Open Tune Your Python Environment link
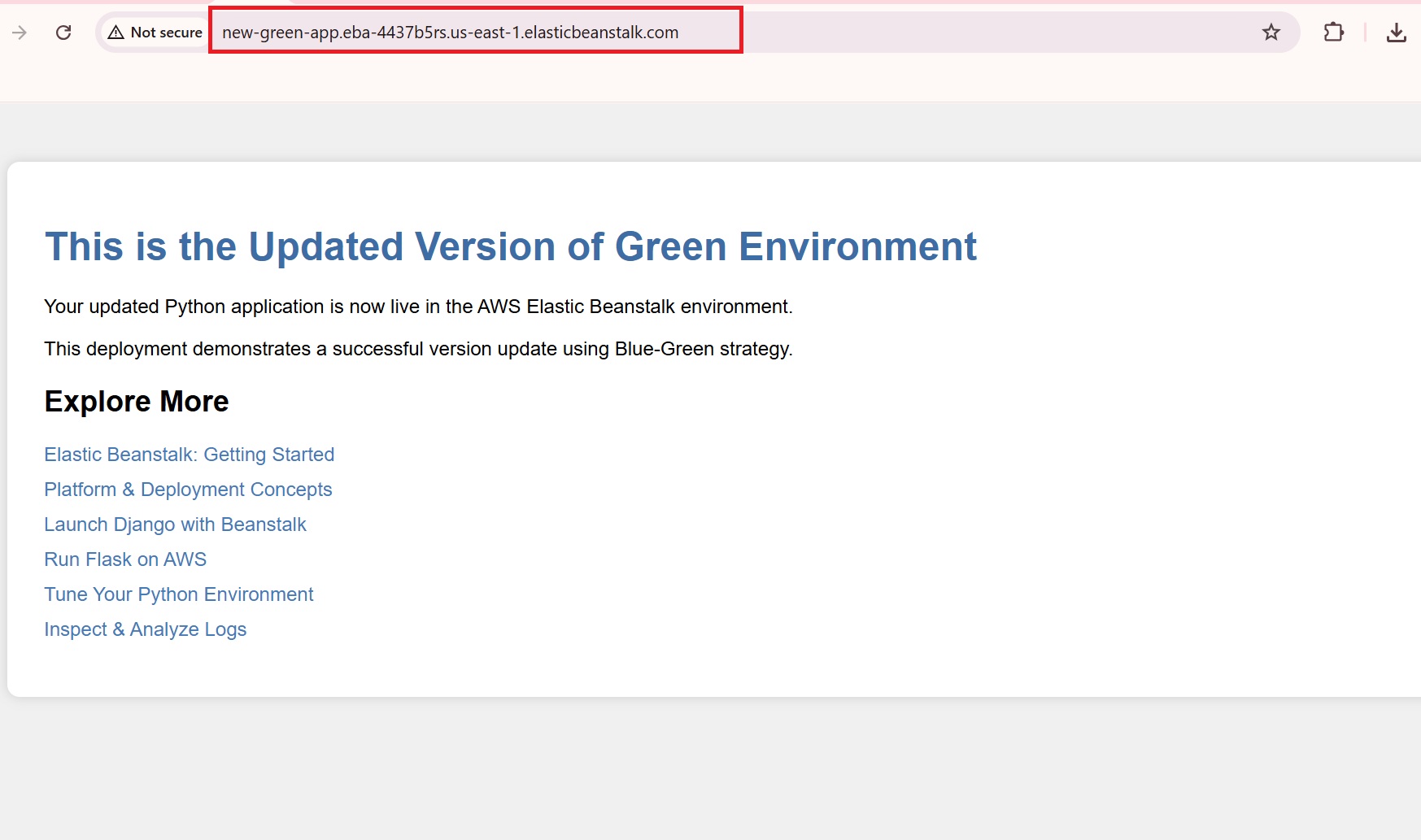 tap(178, 594)
